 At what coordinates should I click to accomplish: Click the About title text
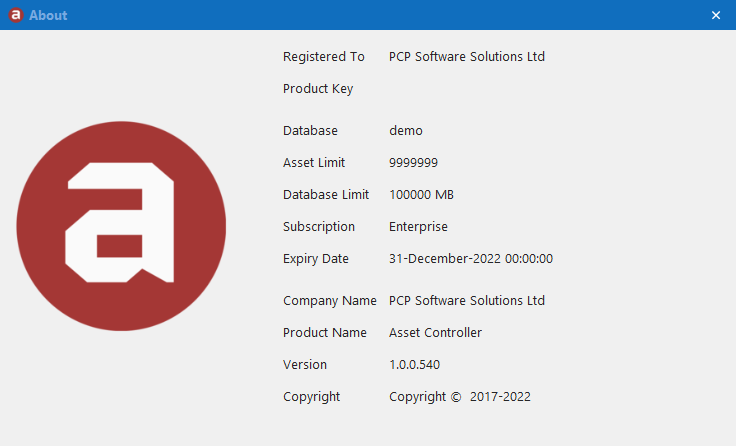tap(48, 15)
